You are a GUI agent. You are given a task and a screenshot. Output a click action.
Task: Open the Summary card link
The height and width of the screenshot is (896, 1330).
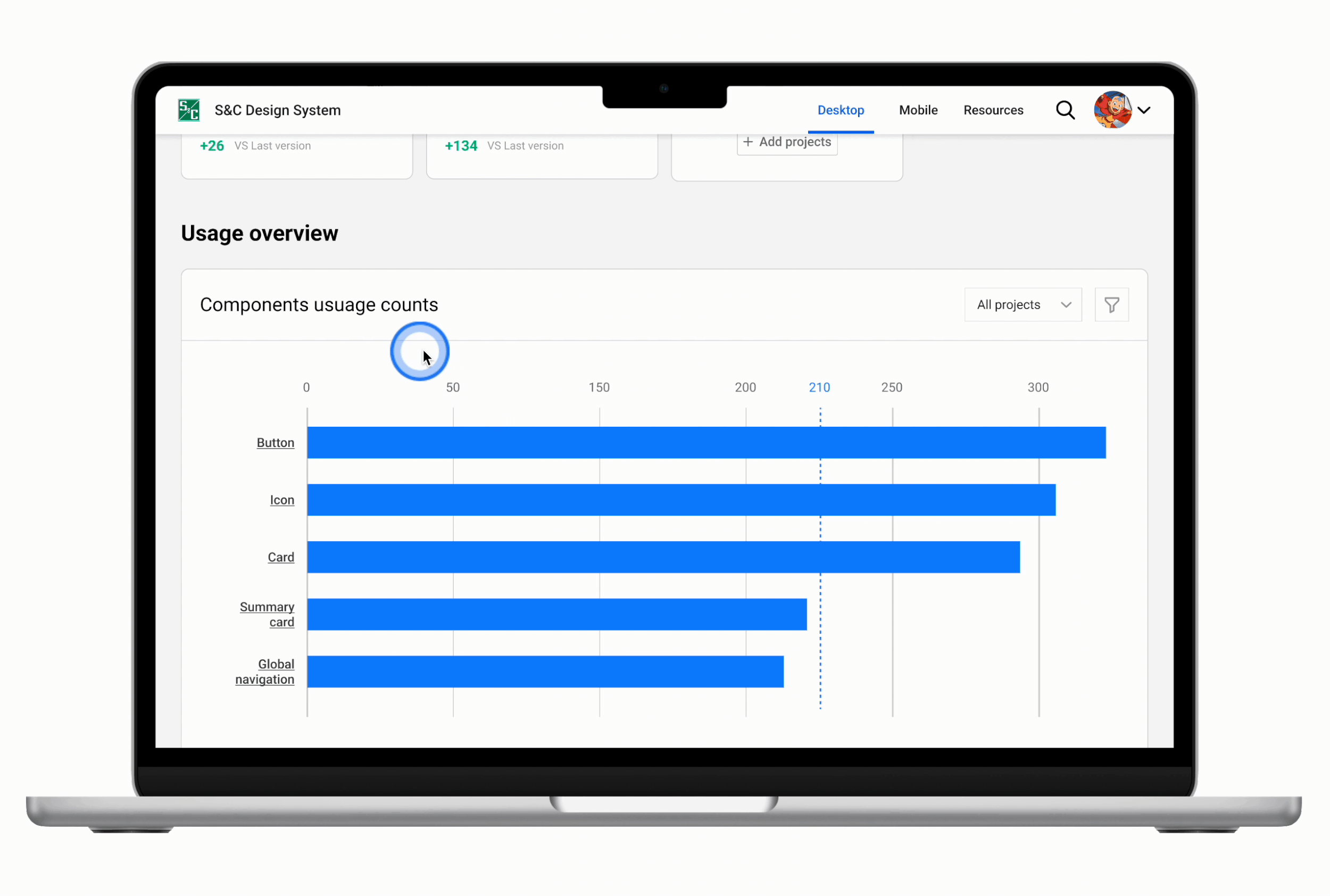click(268, 615)
